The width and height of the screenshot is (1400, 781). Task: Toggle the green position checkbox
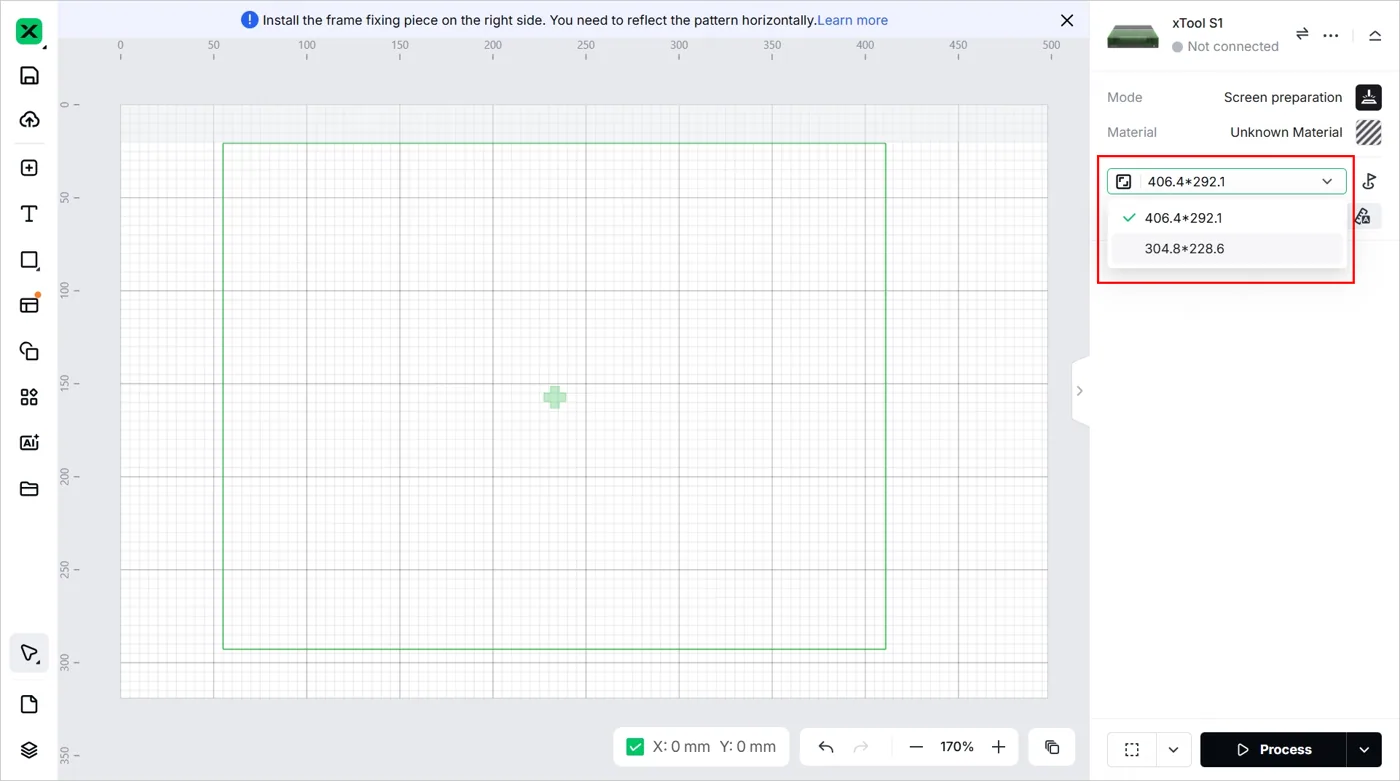click(x=635, y=747)
